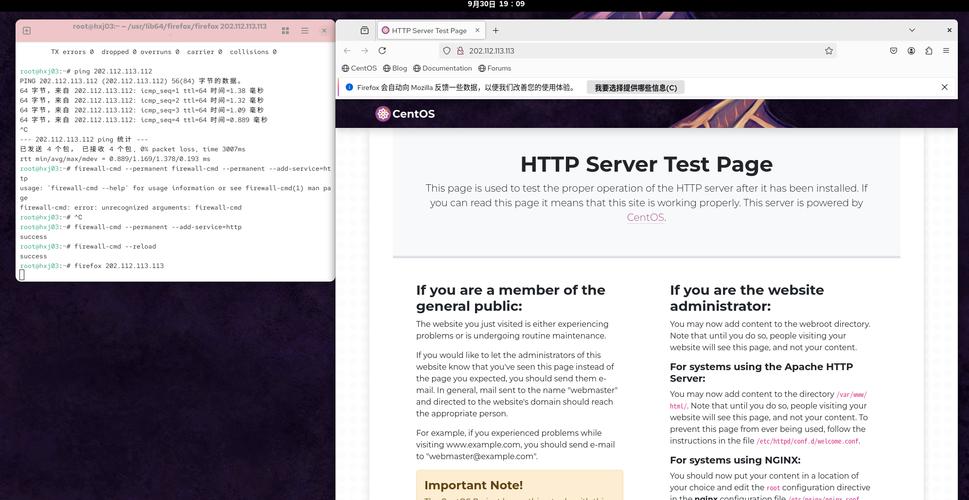This screenshot has width=969, height=500.
Task: Open the Firefox account icon
Action: [x=911, y=51]
